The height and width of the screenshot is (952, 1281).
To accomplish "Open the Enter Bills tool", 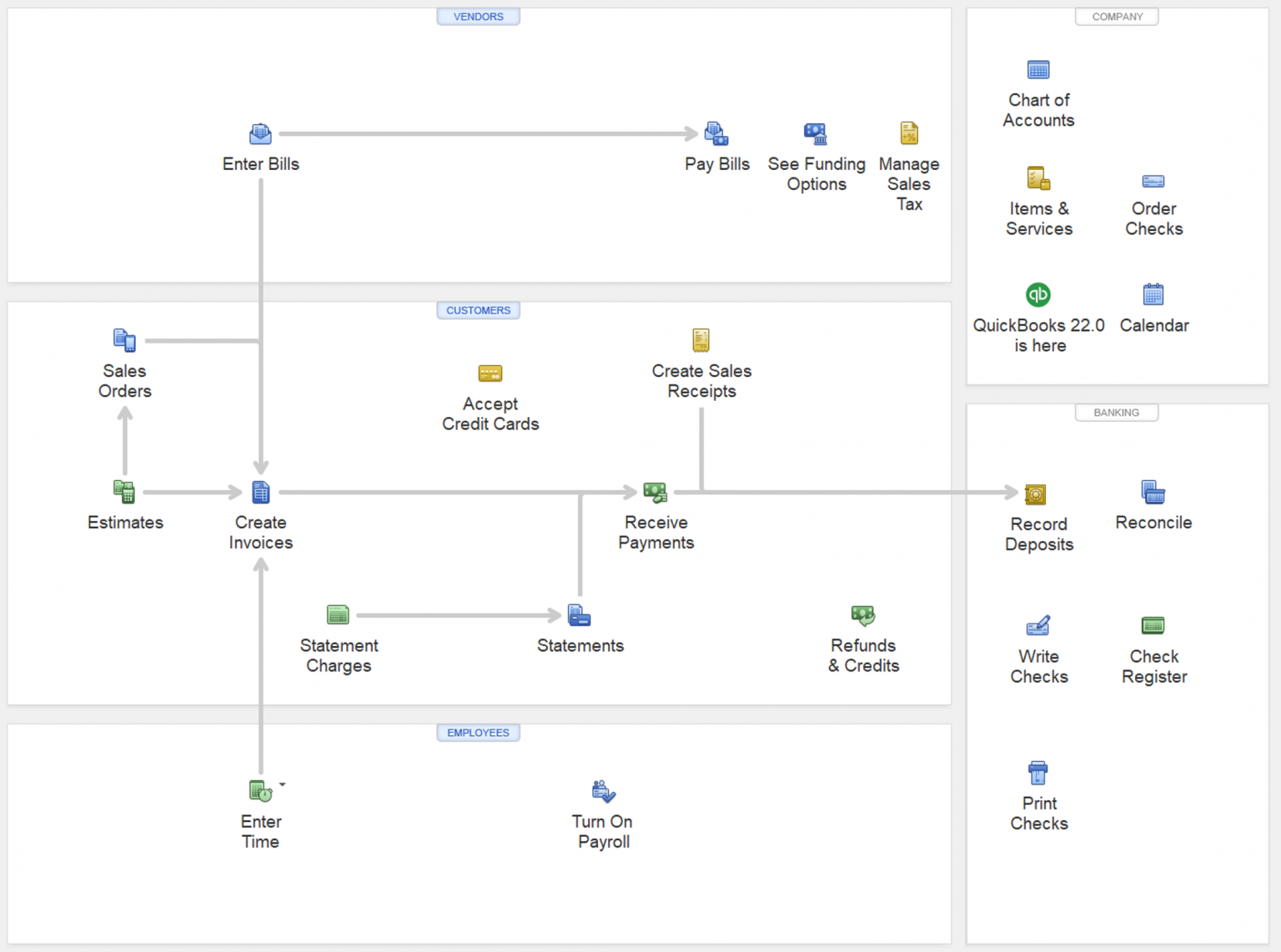I will coord(260,133).
